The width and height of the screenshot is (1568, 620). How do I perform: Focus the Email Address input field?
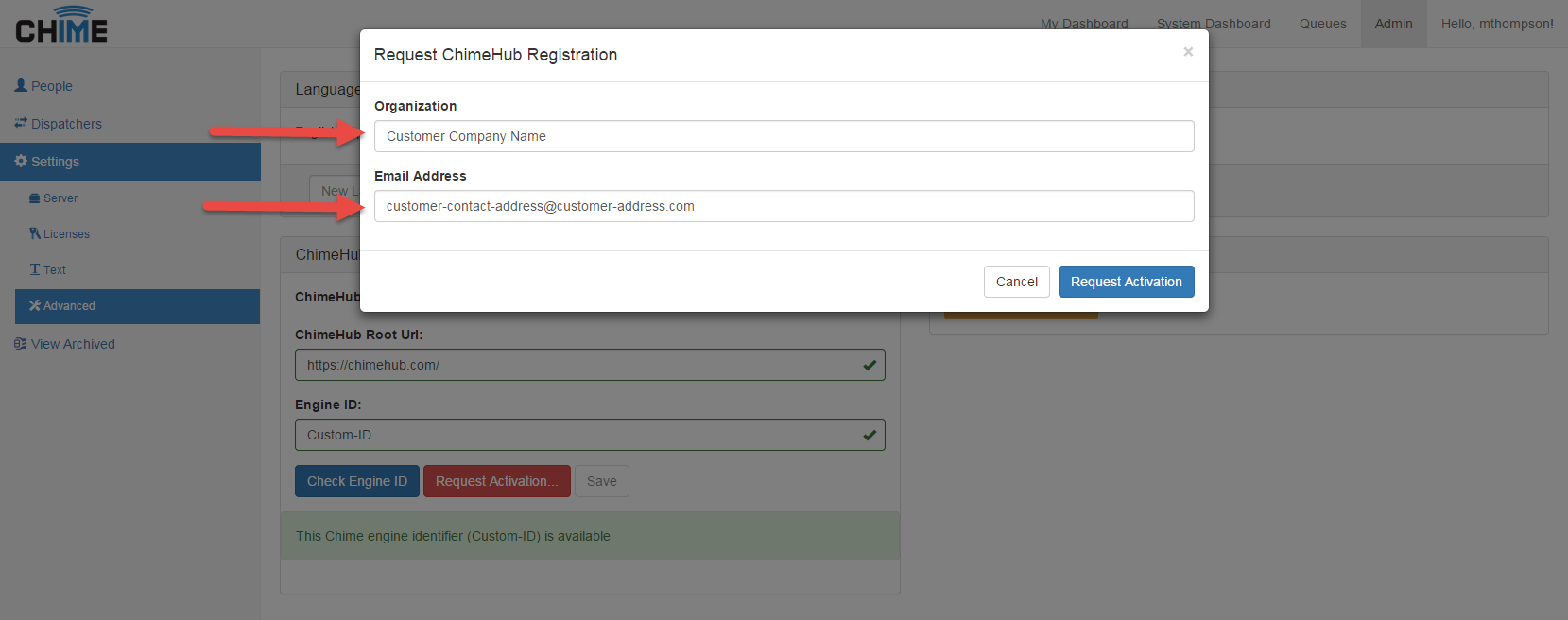[x=784, y=206]
